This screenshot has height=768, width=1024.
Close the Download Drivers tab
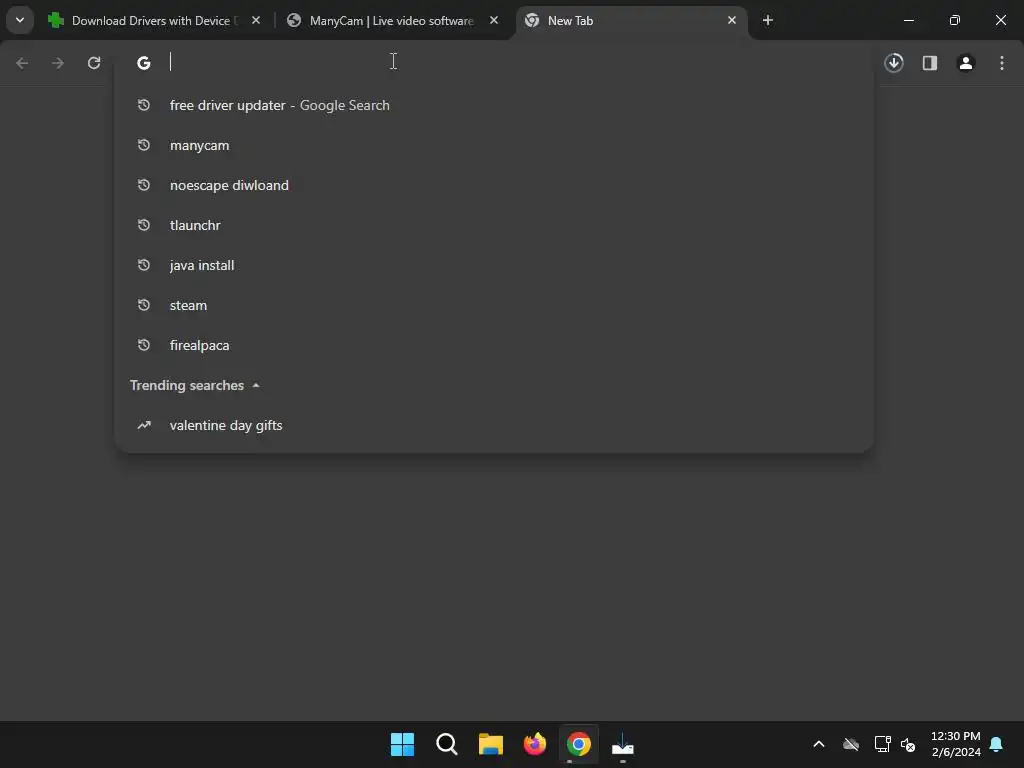click(x=256, y=21)
